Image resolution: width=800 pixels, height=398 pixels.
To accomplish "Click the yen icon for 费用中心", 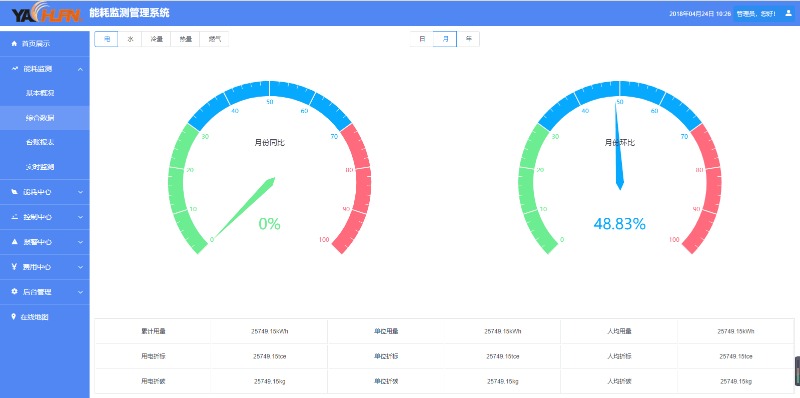I will pos(14,267).
